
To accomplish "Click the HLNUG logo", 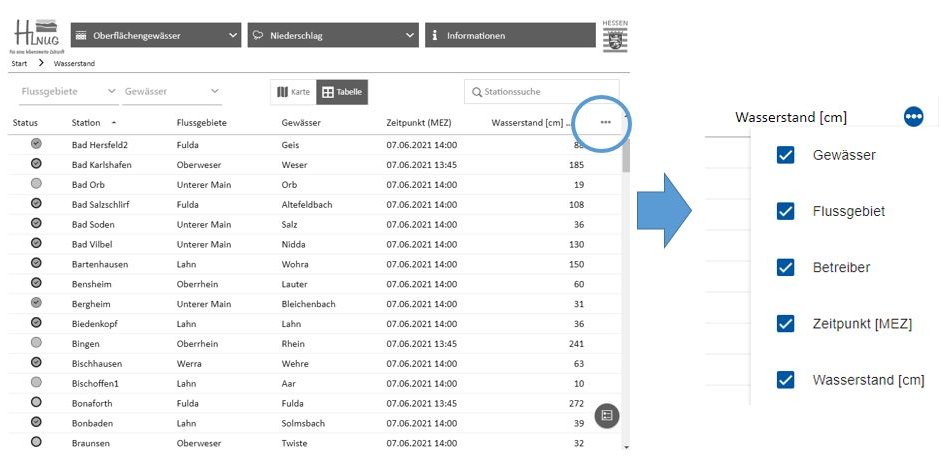I will coord(33,35).
